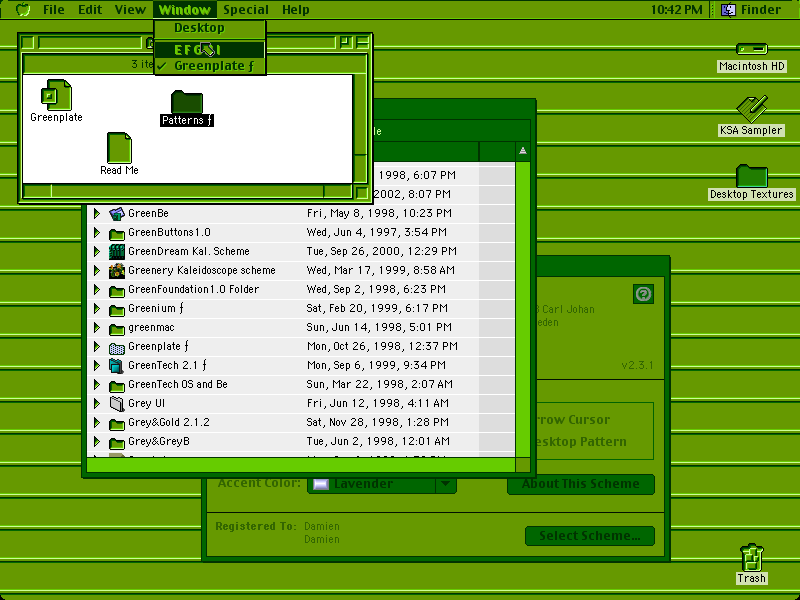800x600 pixels.
Task: Click the Finder application menu icon
Action: 729,9
